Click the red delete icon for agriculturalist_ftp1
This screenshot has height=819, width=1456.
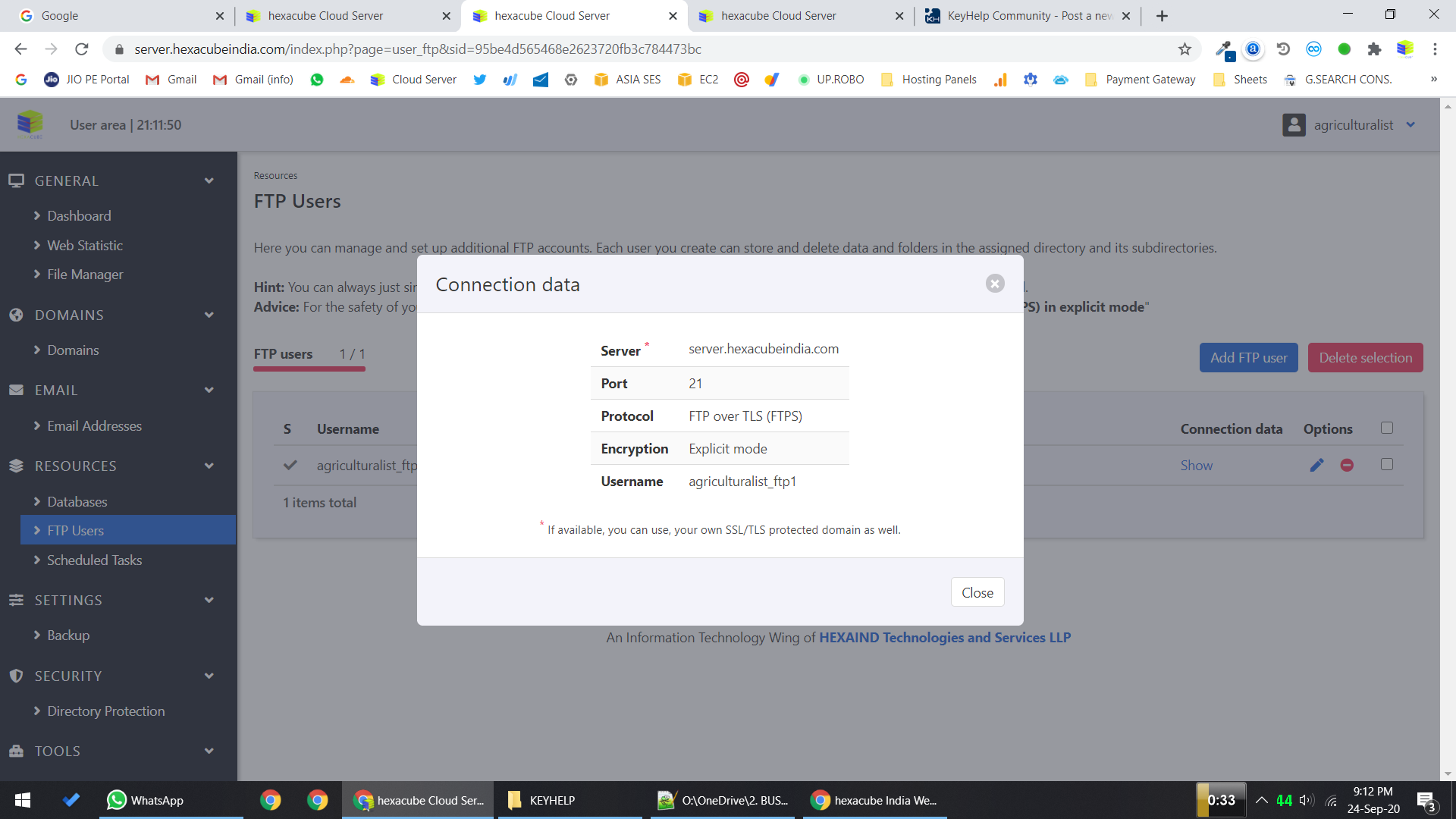[1347, 465]
